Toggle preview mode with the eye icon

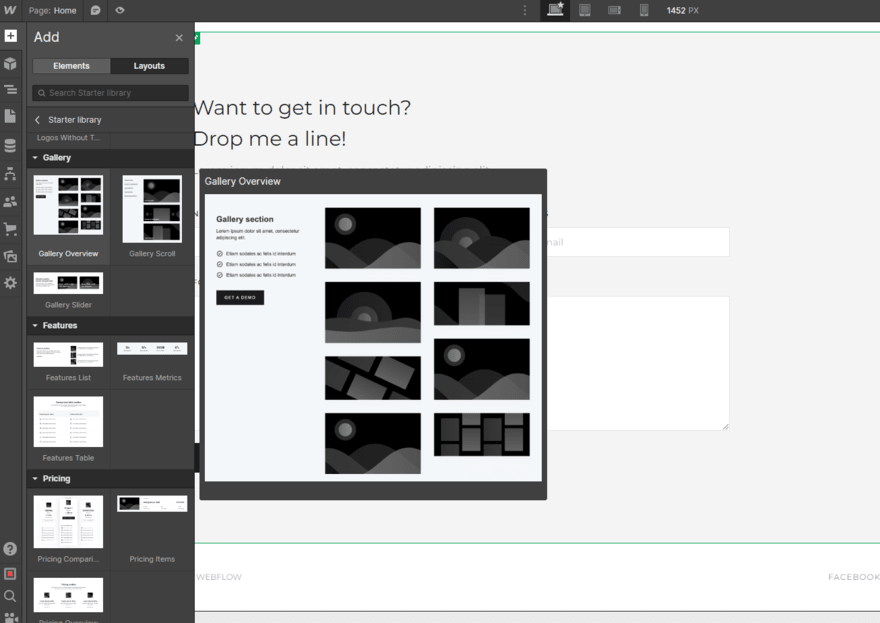(x=118, y=10)
